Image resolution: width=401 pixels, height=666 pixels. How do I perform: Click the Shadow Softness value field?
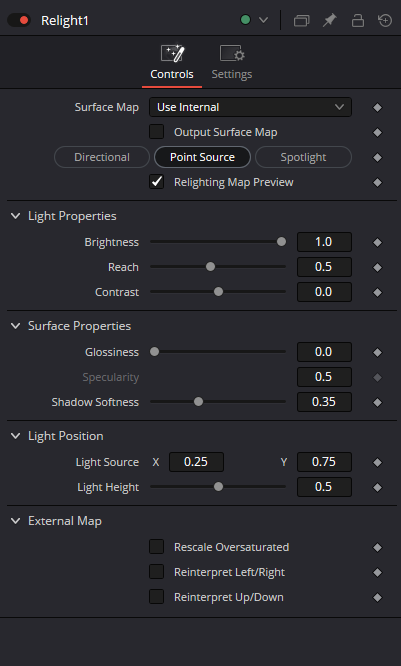pyautogui.click(x=324, y=402)
